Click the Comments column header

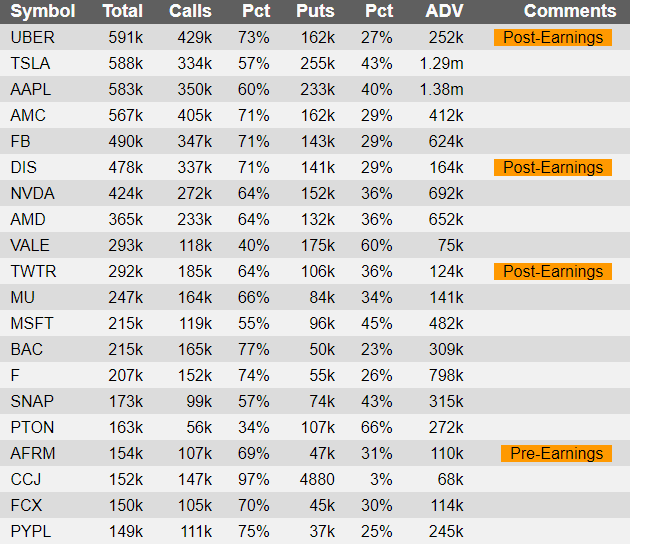(570, 11)
